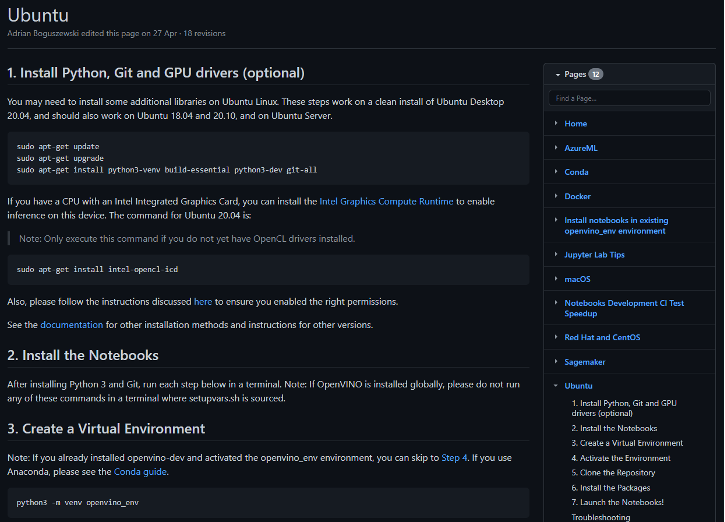The image size is (725, 522).
Task: Click the Find a Page search field
Action: pos(629,98)
